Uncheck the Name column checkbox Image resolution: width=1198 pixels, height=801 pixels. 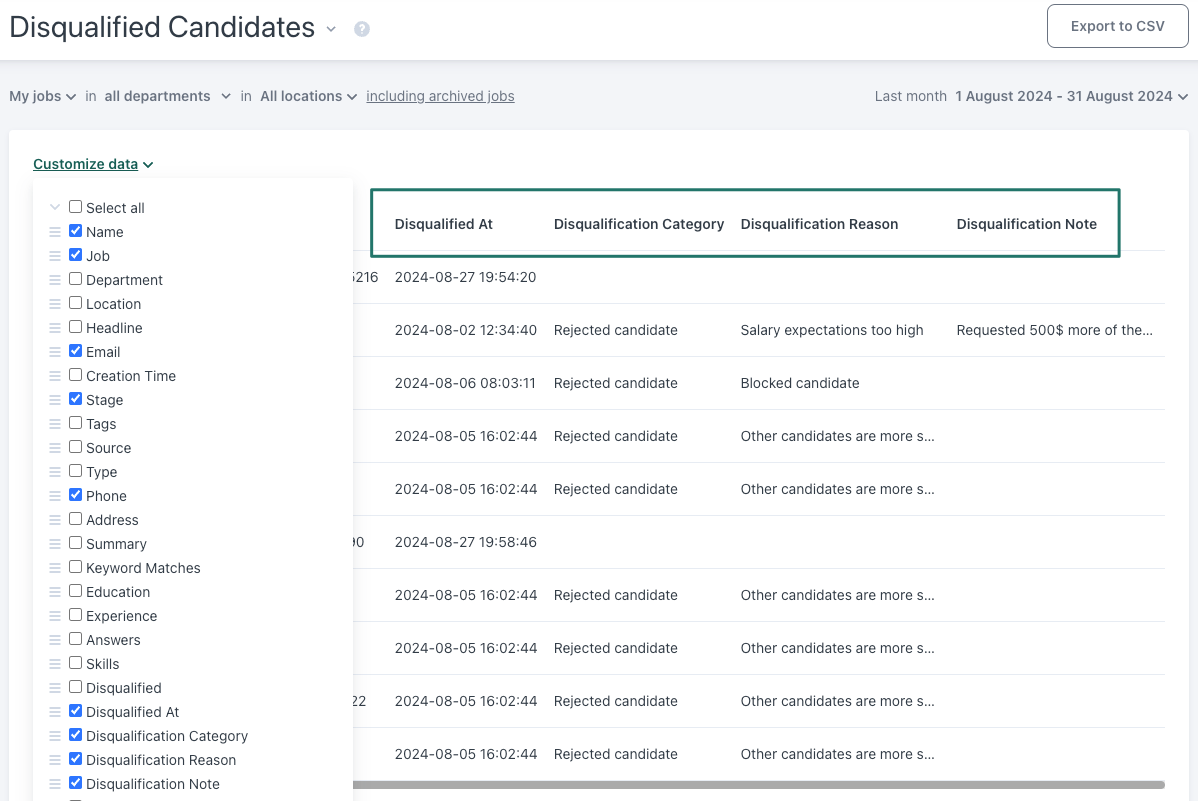click(75, 231)
